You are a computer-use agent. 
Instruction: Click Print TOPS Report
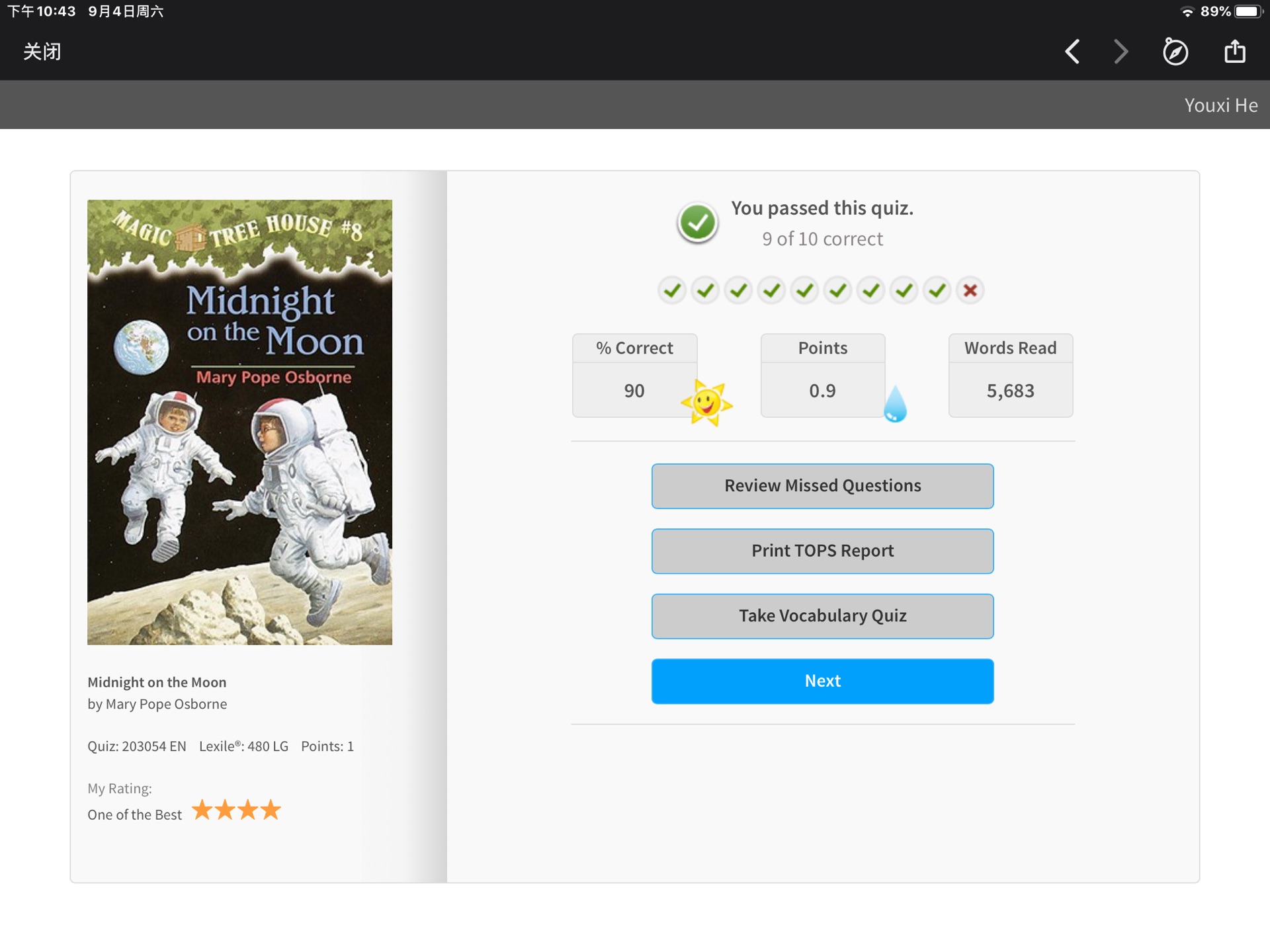click(822, 551)
